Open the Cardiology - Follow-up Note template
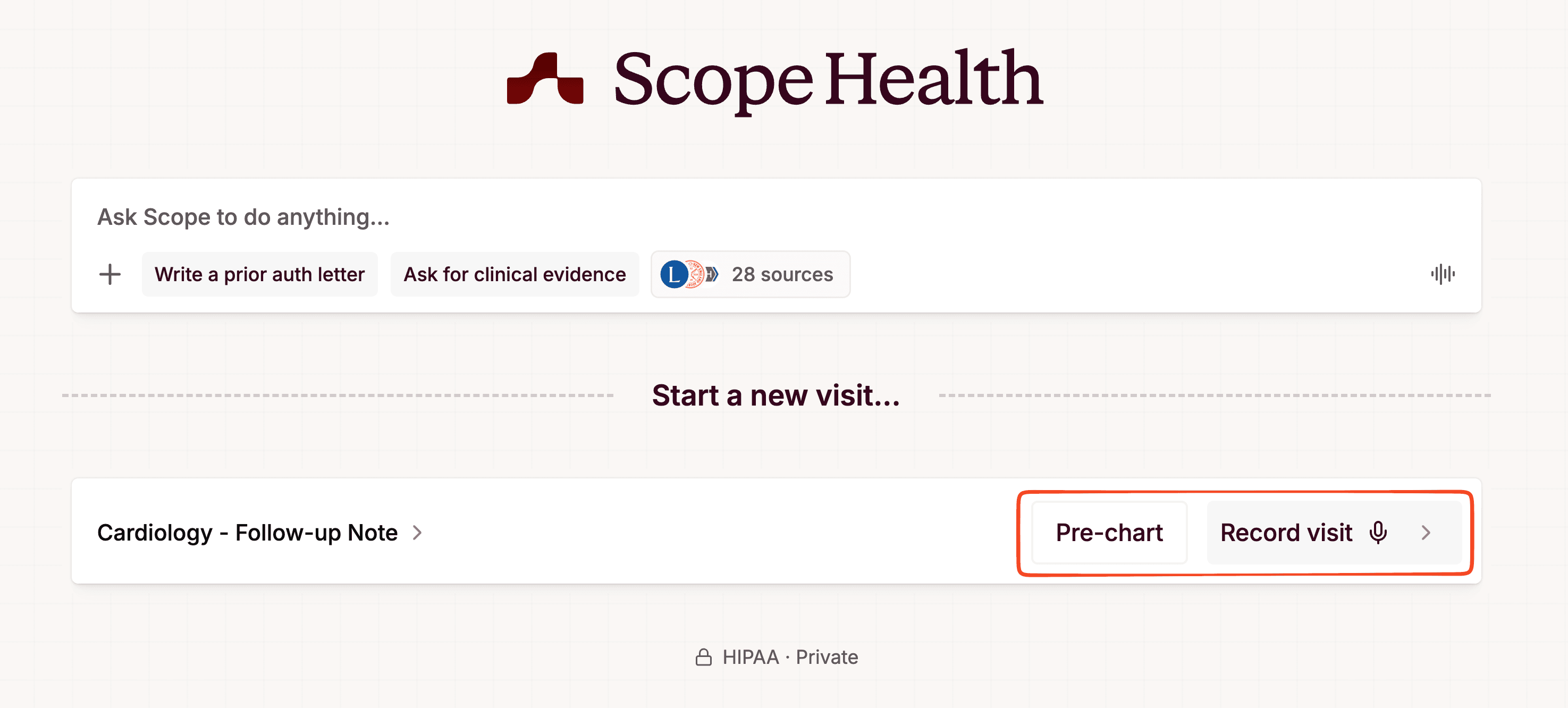 pyautogui.click(x=247, y=533)
